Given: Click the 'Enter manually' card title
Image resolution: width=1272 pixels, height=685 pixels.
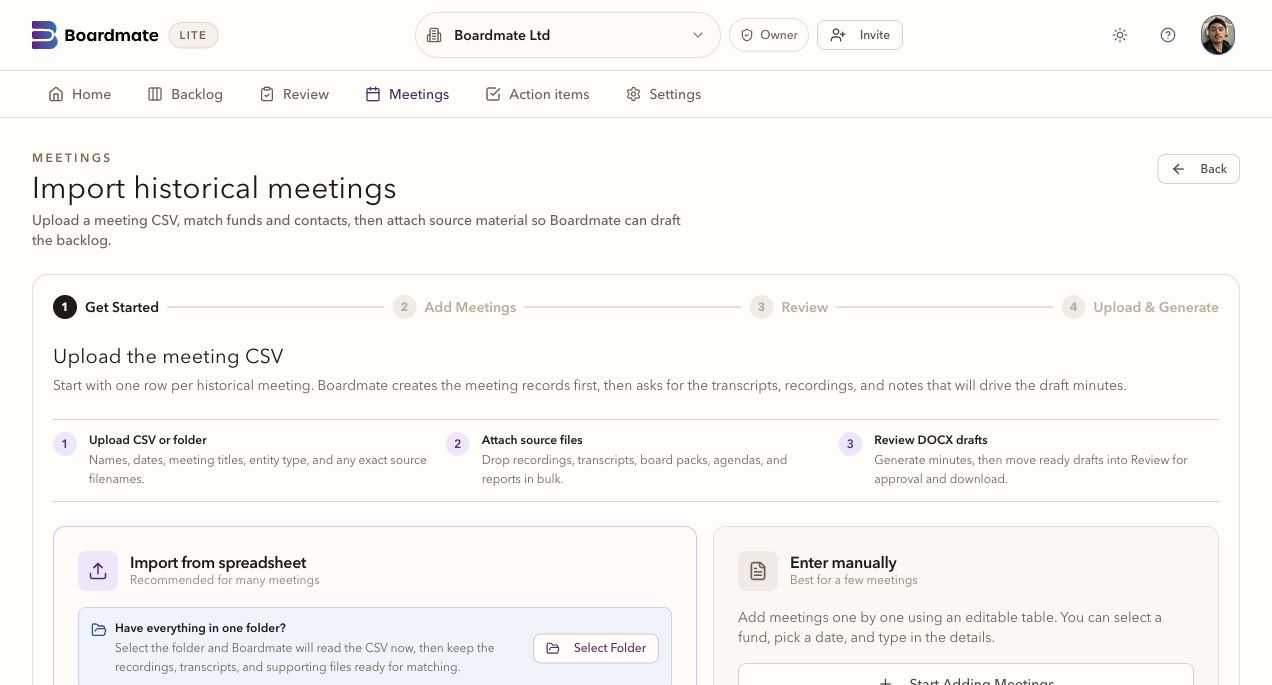Looking at the screenshot, I should click(843, 563).
